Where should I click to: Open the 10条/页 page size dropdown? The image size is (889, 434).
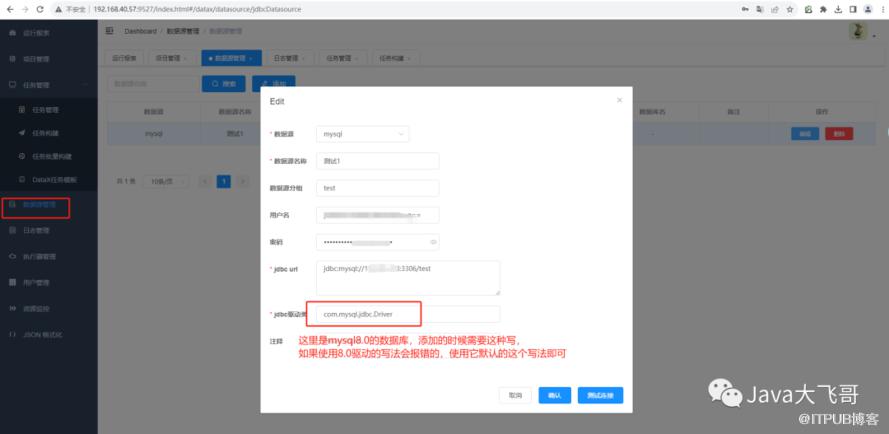[166, 182]
